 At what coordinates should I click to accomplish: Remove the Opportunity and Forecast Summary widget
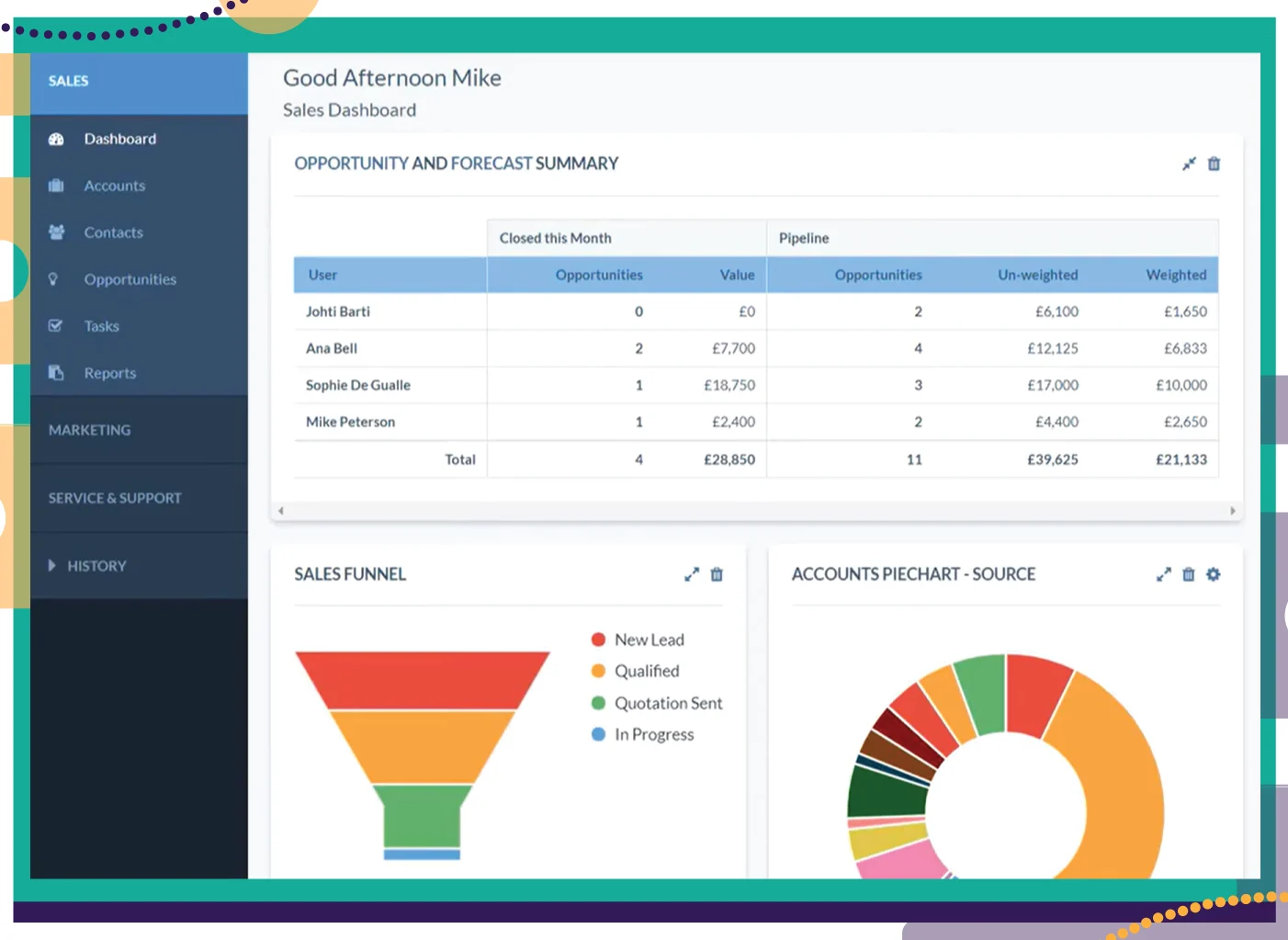coord(1213,164)
